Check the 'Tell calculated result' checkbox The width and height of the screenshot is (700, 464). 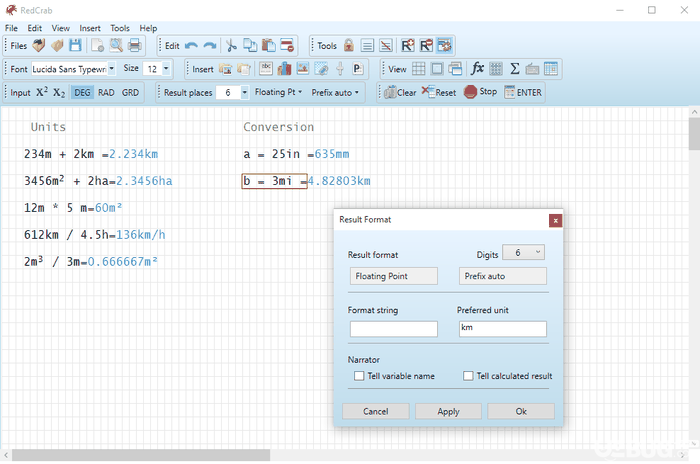pyautogui.click(x=468, y=376)
